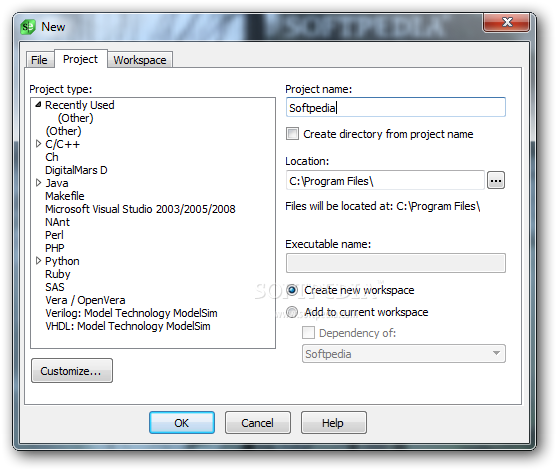Expand the Java project type node
Screen dimensions: 557x471
point(38,183)
